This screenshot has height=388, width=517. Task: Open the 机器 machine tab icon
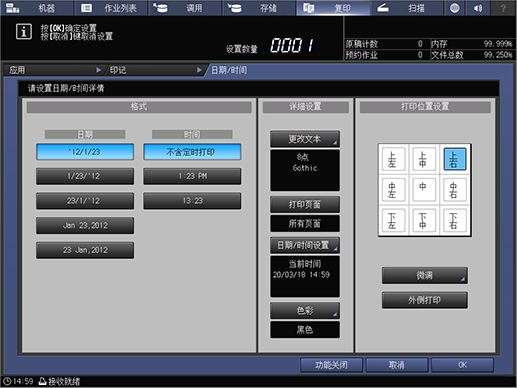coord(13,8)
